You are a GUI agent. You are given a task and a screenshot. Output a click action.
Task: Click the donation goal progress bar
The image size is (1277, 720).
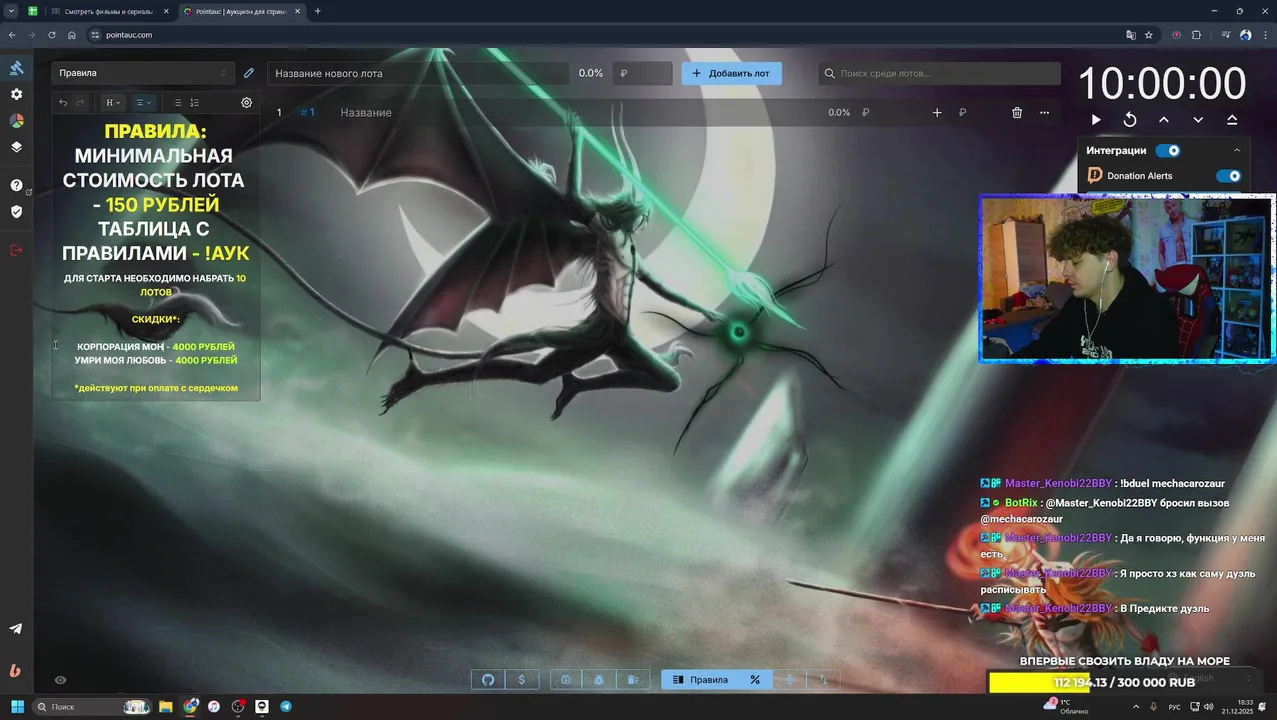1124,682
